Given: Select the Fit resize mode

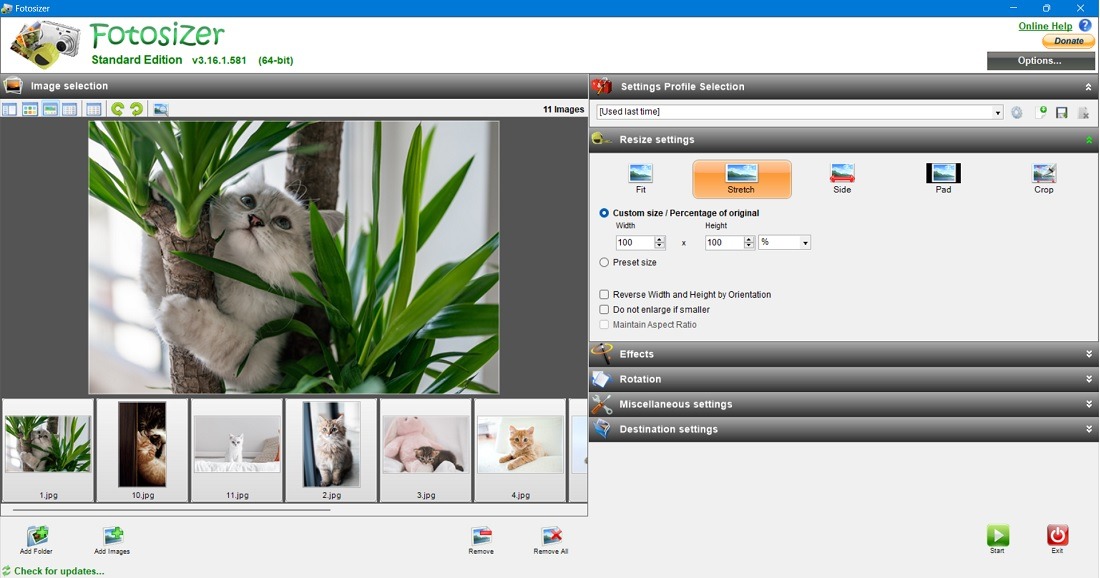Looking at the screenshot, I should 640,178.
